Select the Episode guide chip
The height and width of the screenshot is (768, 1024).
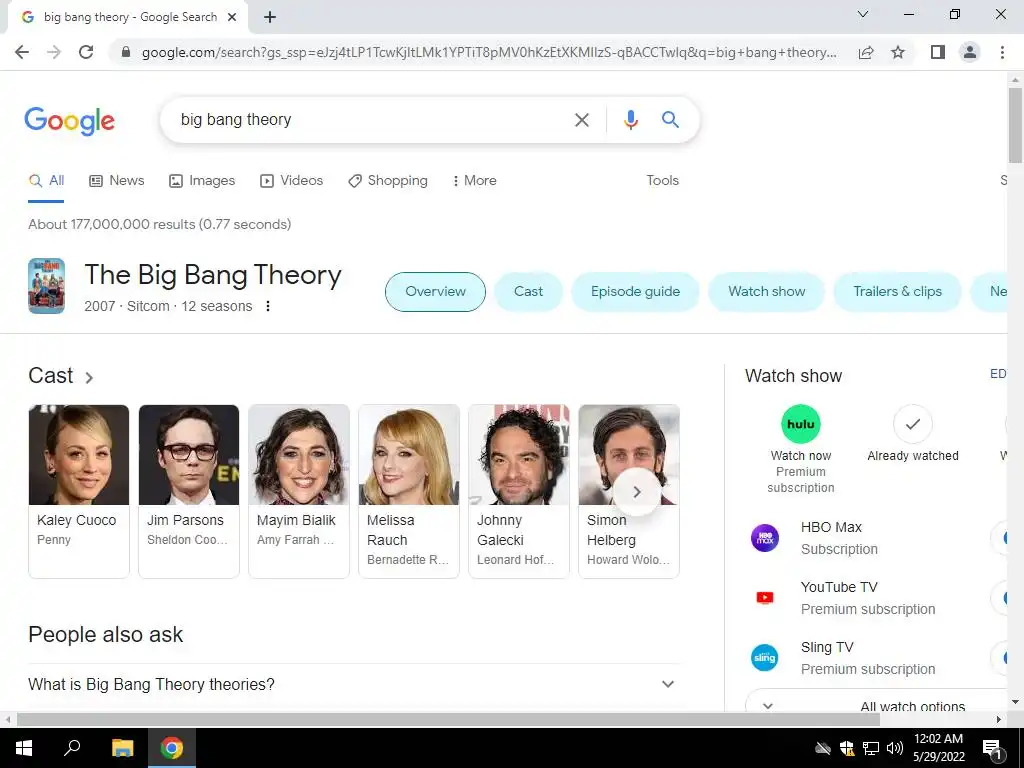(635, 292)
